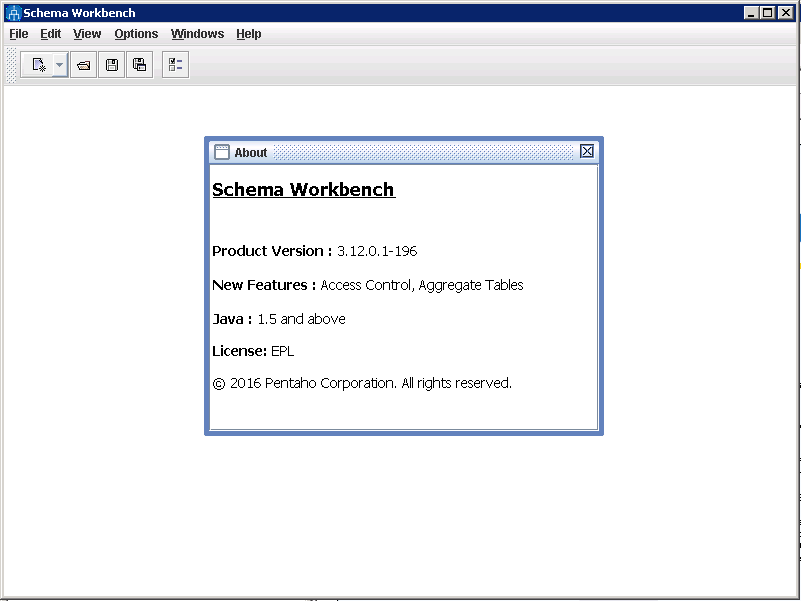Click the toolbar drag handle grip
This screenshot has height=601, width=801.
[x=11, y=65]
